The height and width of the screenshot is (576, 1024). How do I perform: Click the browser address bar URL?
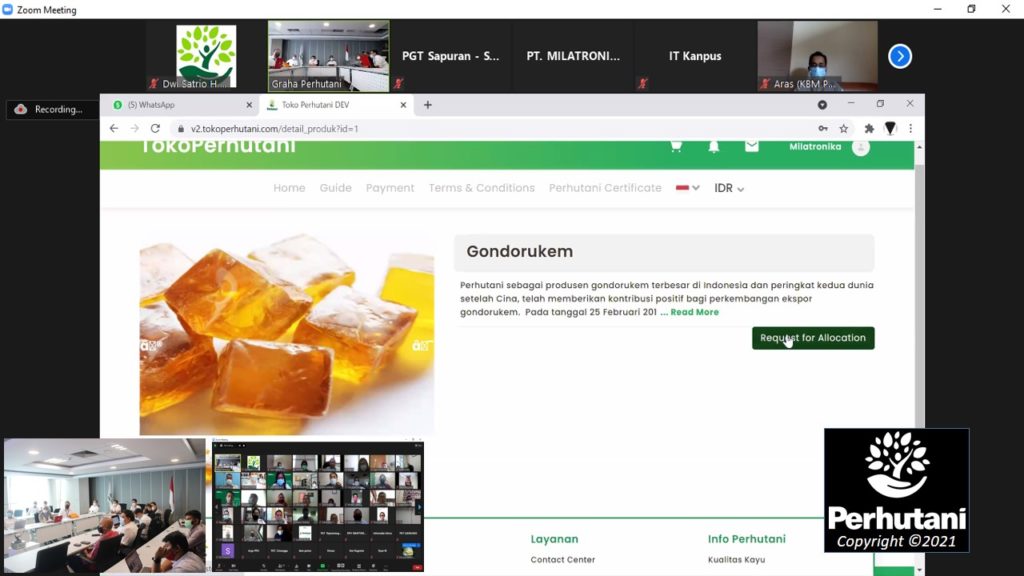tap(274, 129)
